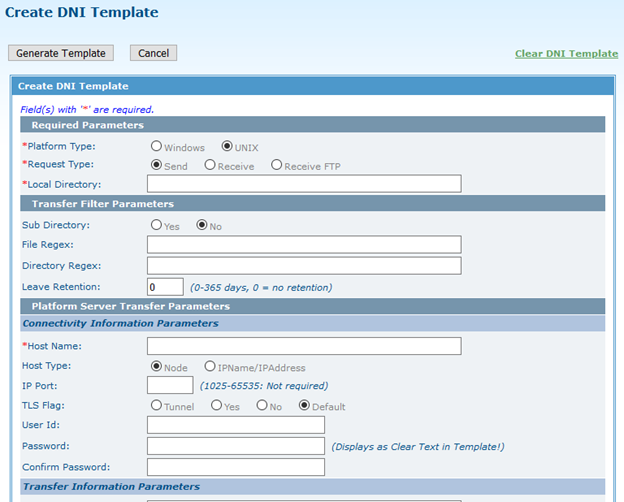
Task: Choose Send as Request Type
Action: [156, 165]
